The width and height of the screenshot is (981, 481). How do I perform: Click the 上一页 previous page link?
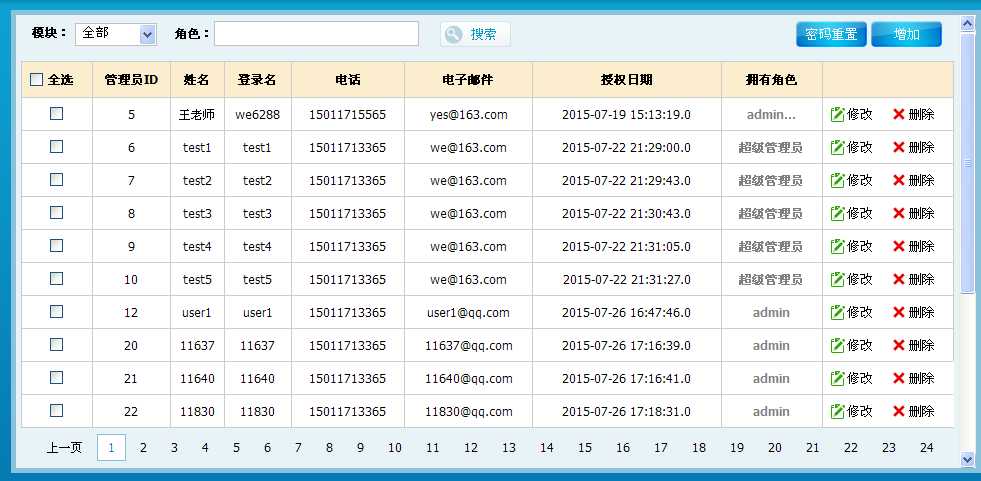64,448
